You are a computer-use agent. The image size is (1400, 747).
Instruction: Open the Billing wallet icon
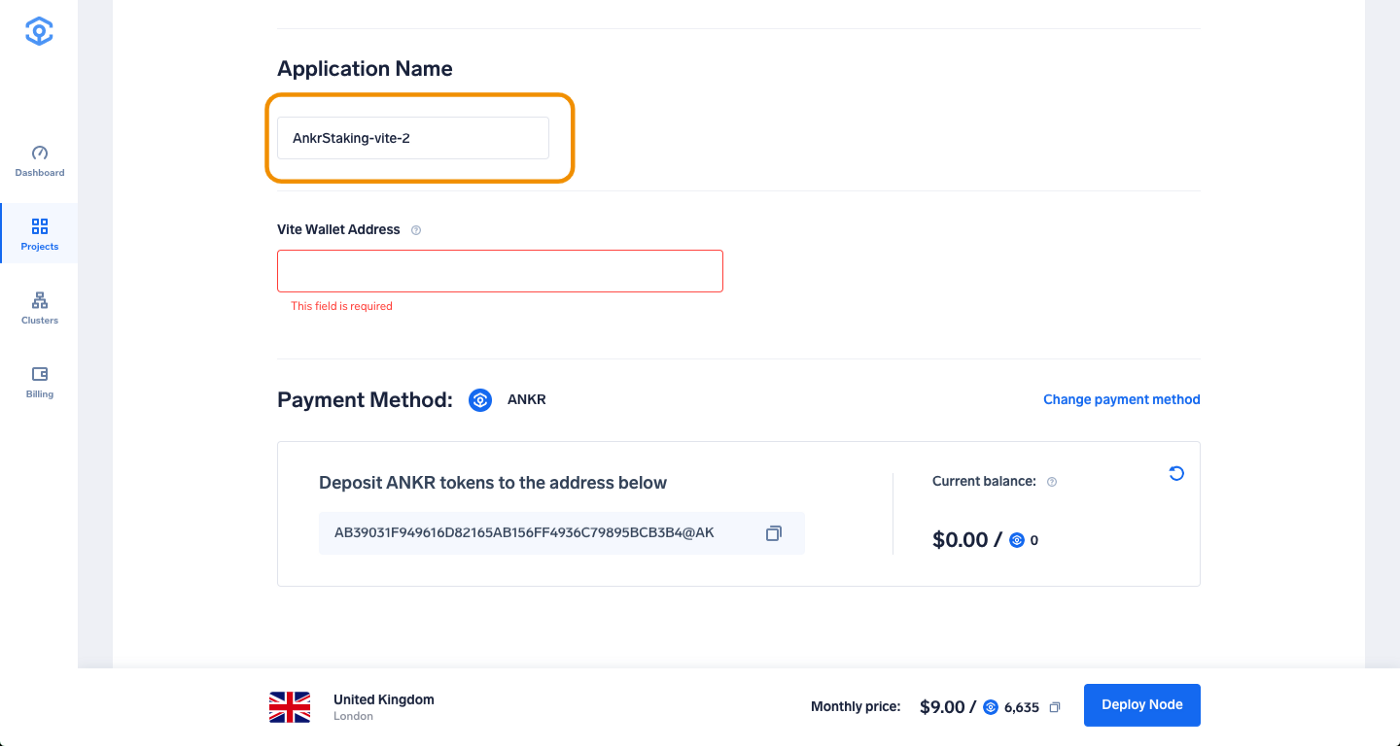[x=39, y=374]
